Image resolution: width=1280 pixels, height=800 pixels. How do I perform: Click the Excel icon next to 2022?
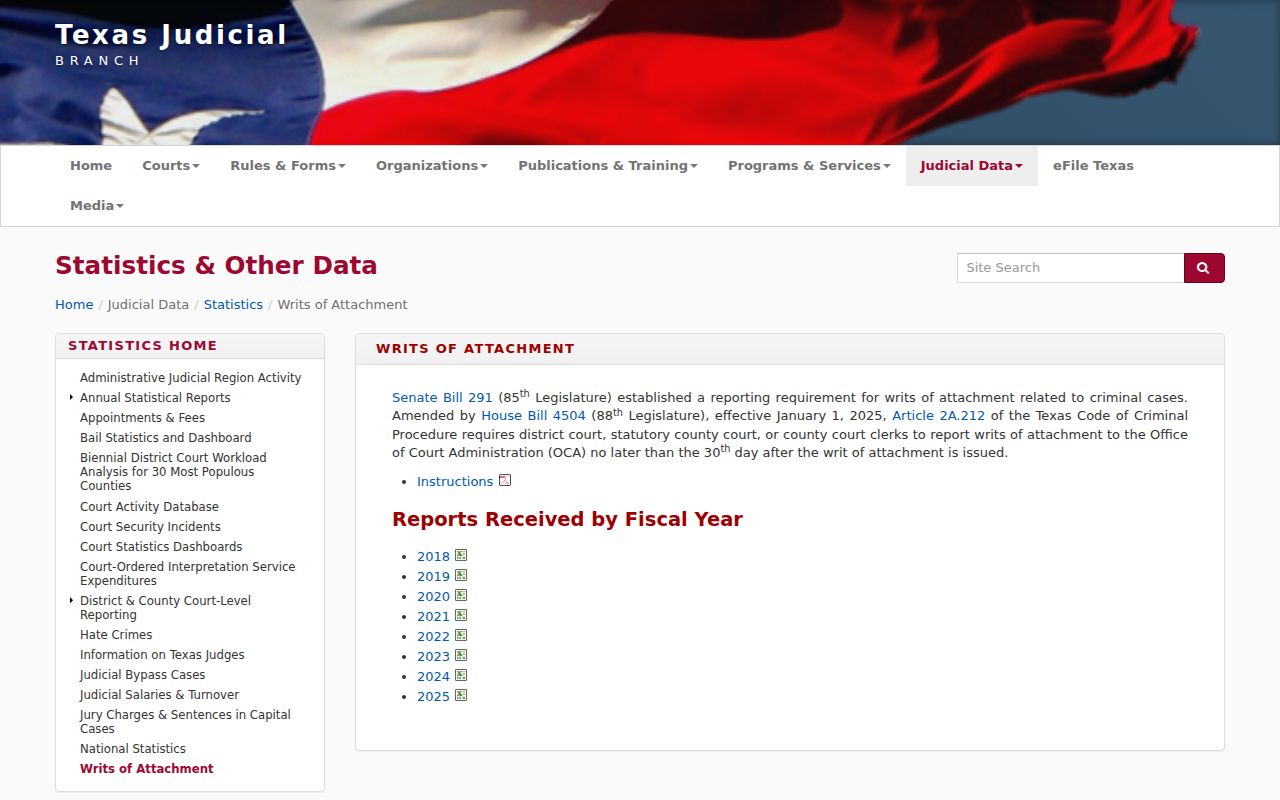pos(461,635)
